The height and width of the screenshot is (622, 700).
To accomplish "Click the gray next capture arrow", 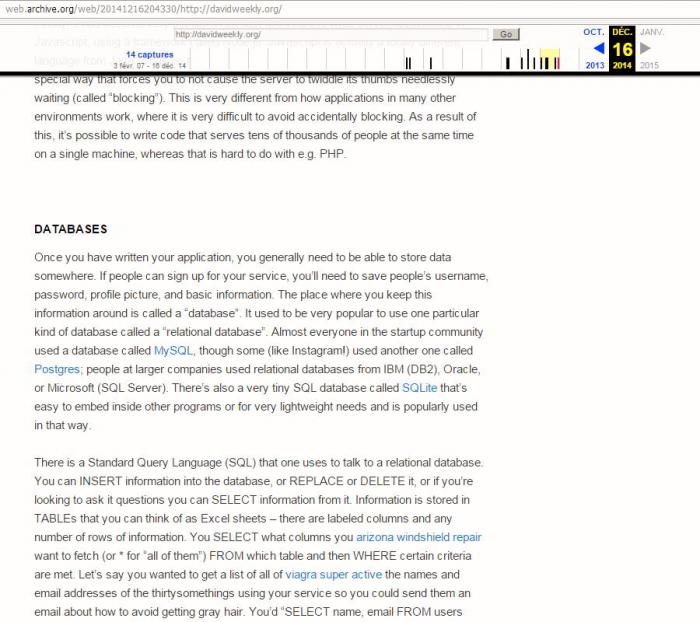I will [x=645, y=48].
